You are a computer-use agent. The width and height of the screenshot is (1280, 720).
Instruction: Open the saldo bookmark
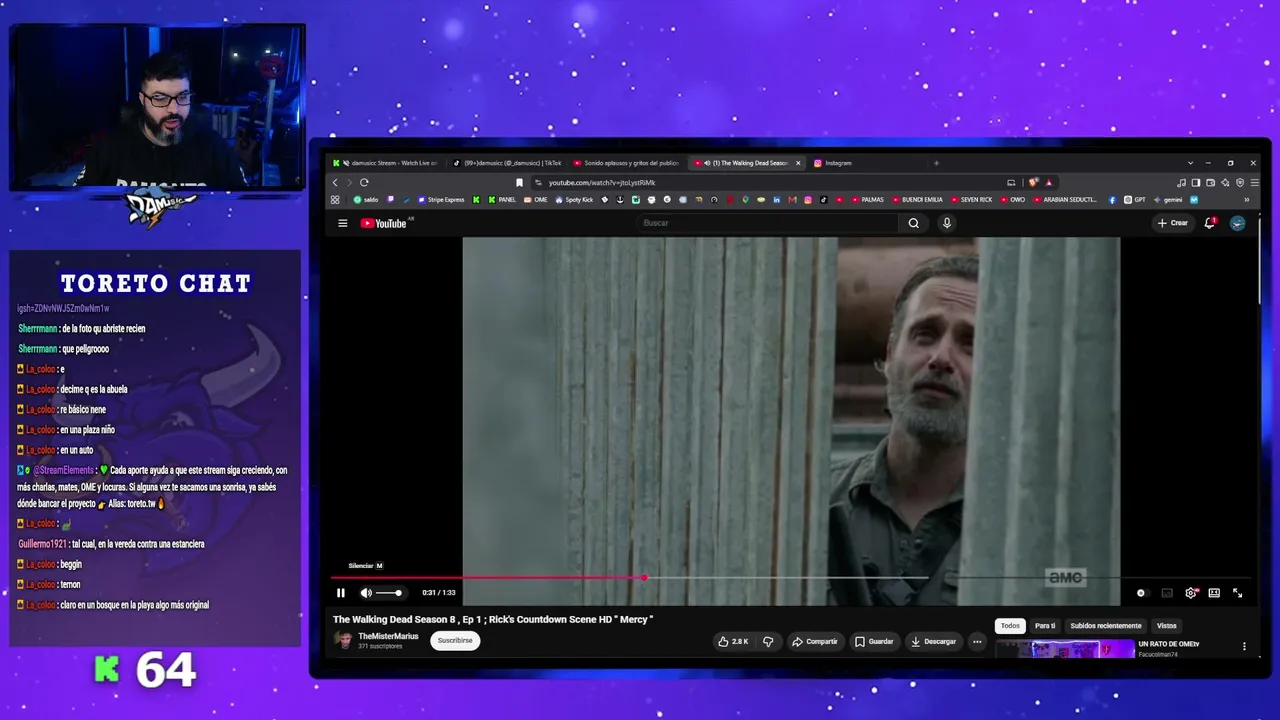click(x=366, y=200)
